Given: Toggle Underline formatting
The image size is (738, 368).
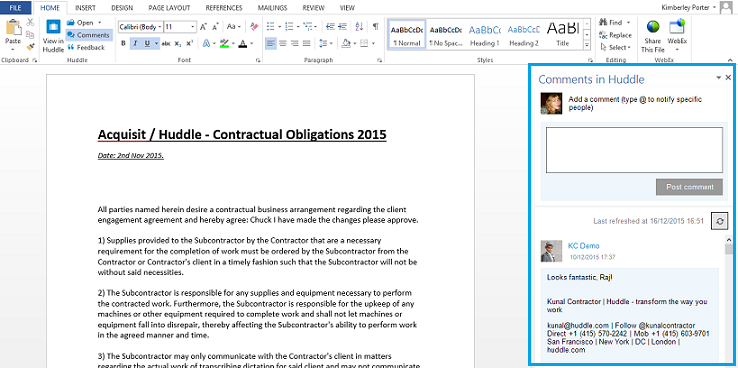Looking at the screenshot, I should pos(147,43).
